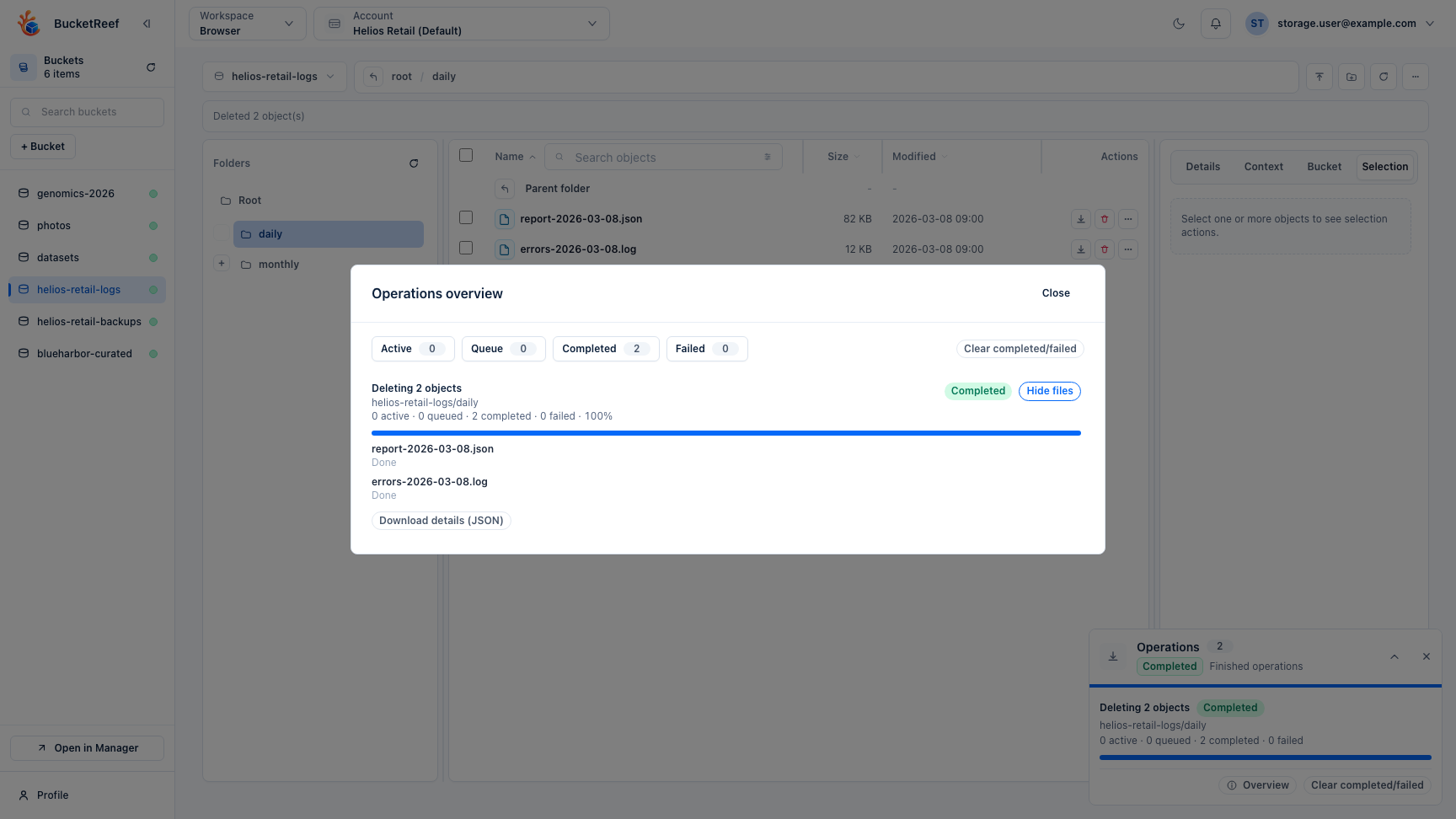Open Overview from Operations panel

tap(1258, 785)
